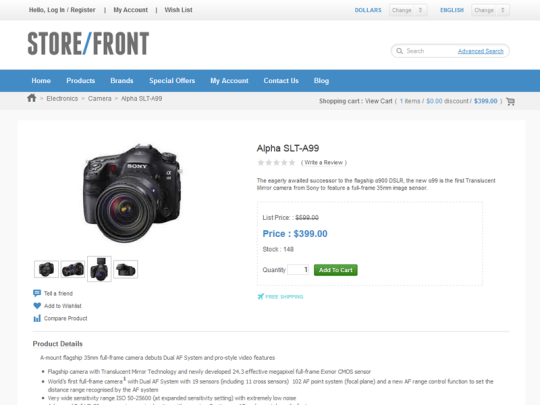
Task: Click the home icon in breadcrumb
Action: tap(32, 98)
